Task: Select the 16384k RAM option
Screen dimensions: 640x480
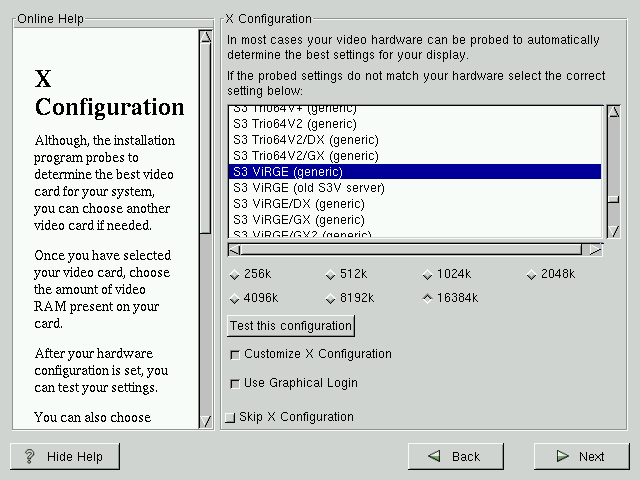Action: click(x=428, y=298)
